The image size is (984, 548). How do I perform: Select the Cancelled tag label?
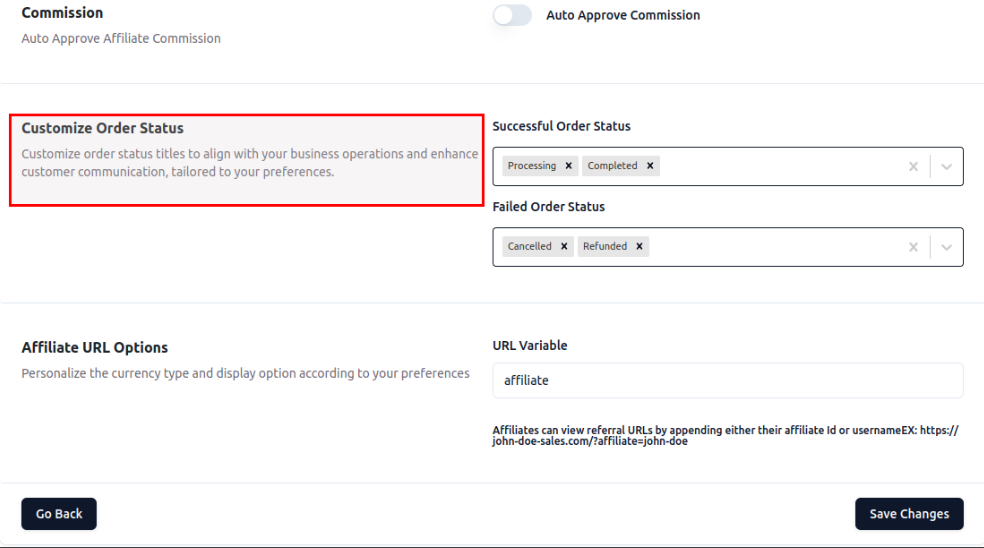pos(529,246)
